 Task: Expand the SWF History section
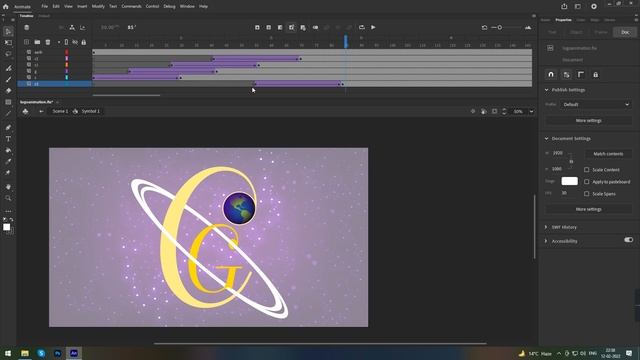coord(546,227)
